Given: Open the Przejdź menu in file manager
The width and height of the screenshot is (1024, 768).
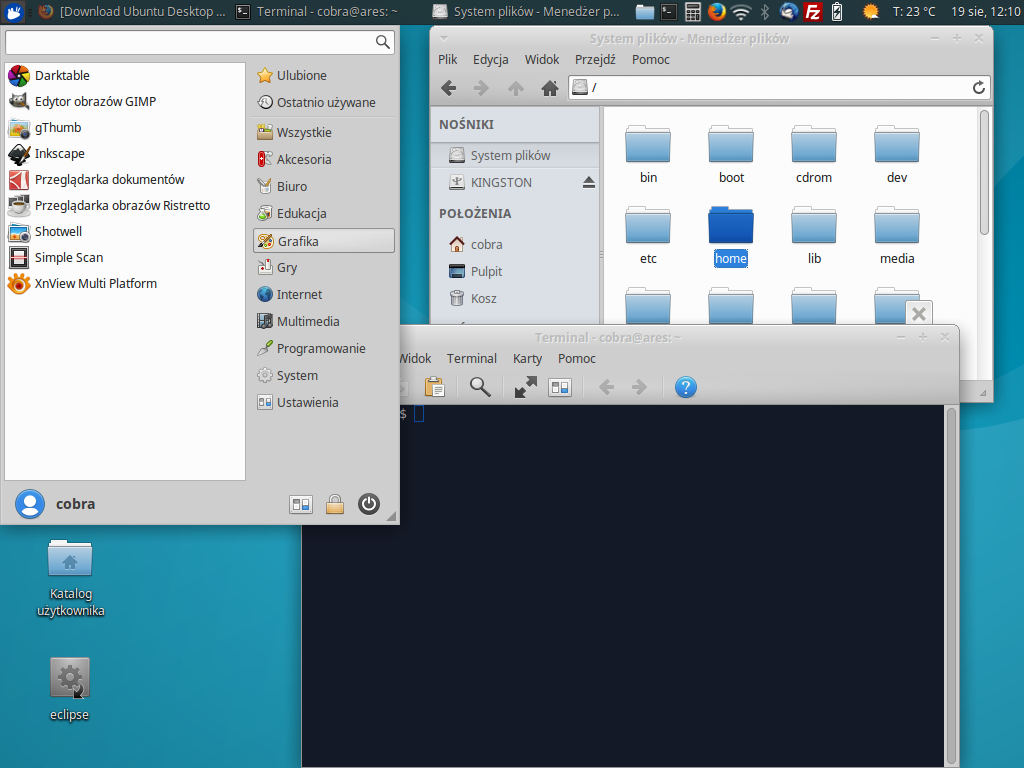Looking at the screenshot, I should tap(595, 59).
